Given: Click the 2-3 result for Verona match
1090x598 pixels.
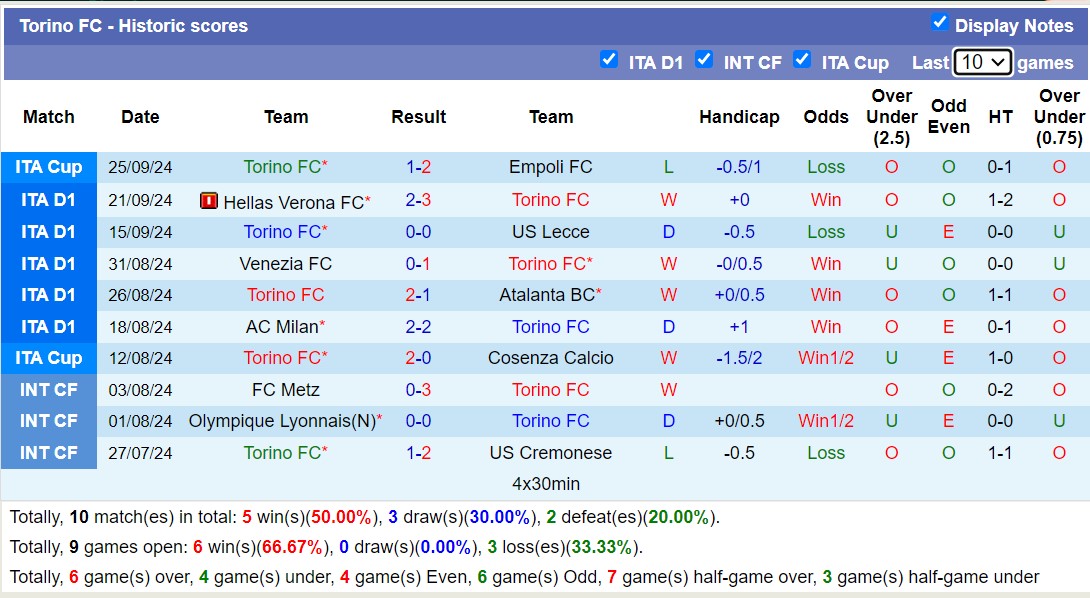Looking at the screenshot, I should point(418,200).
